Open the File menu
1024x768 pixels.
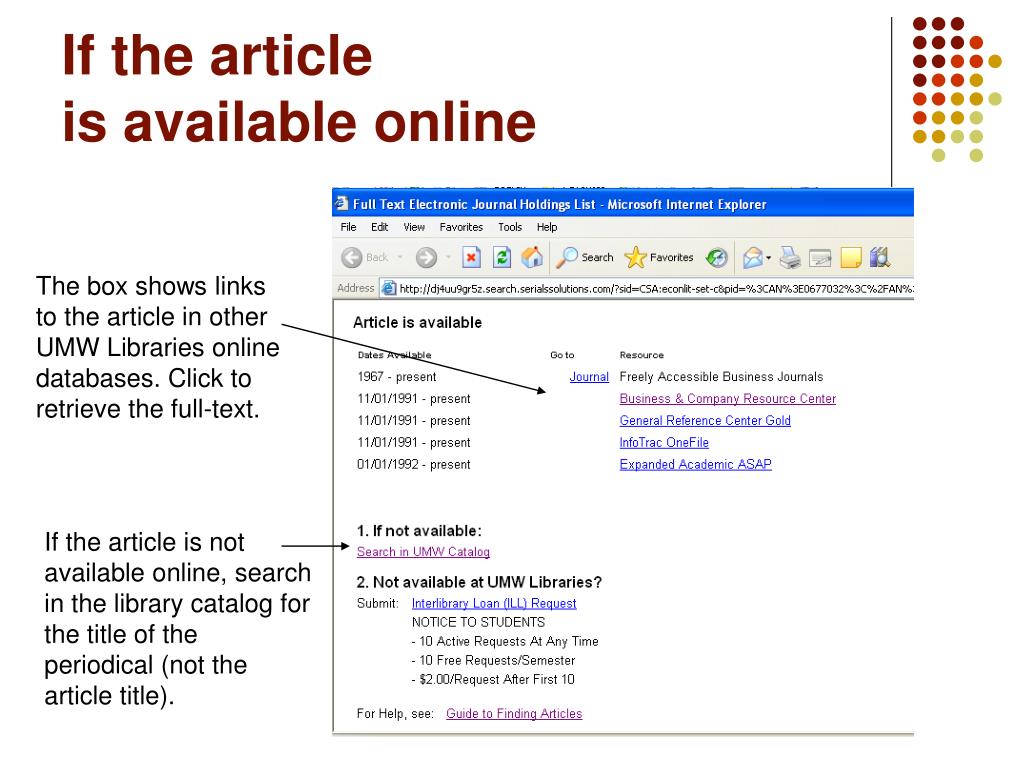[348, 227]
